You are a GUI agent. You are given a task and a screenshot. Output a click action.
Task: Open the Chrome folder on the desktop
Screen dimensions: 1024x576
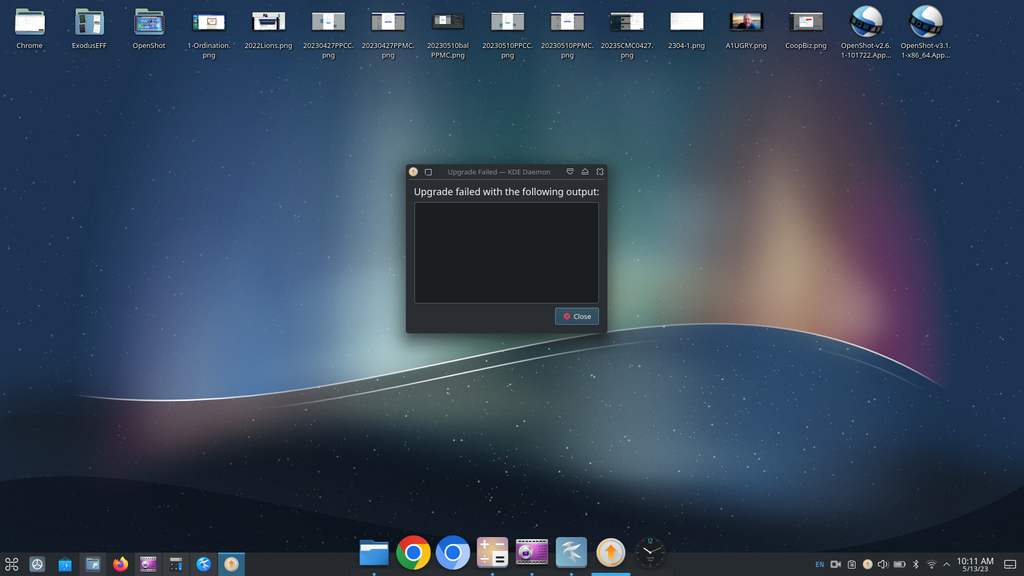[30, 22]
